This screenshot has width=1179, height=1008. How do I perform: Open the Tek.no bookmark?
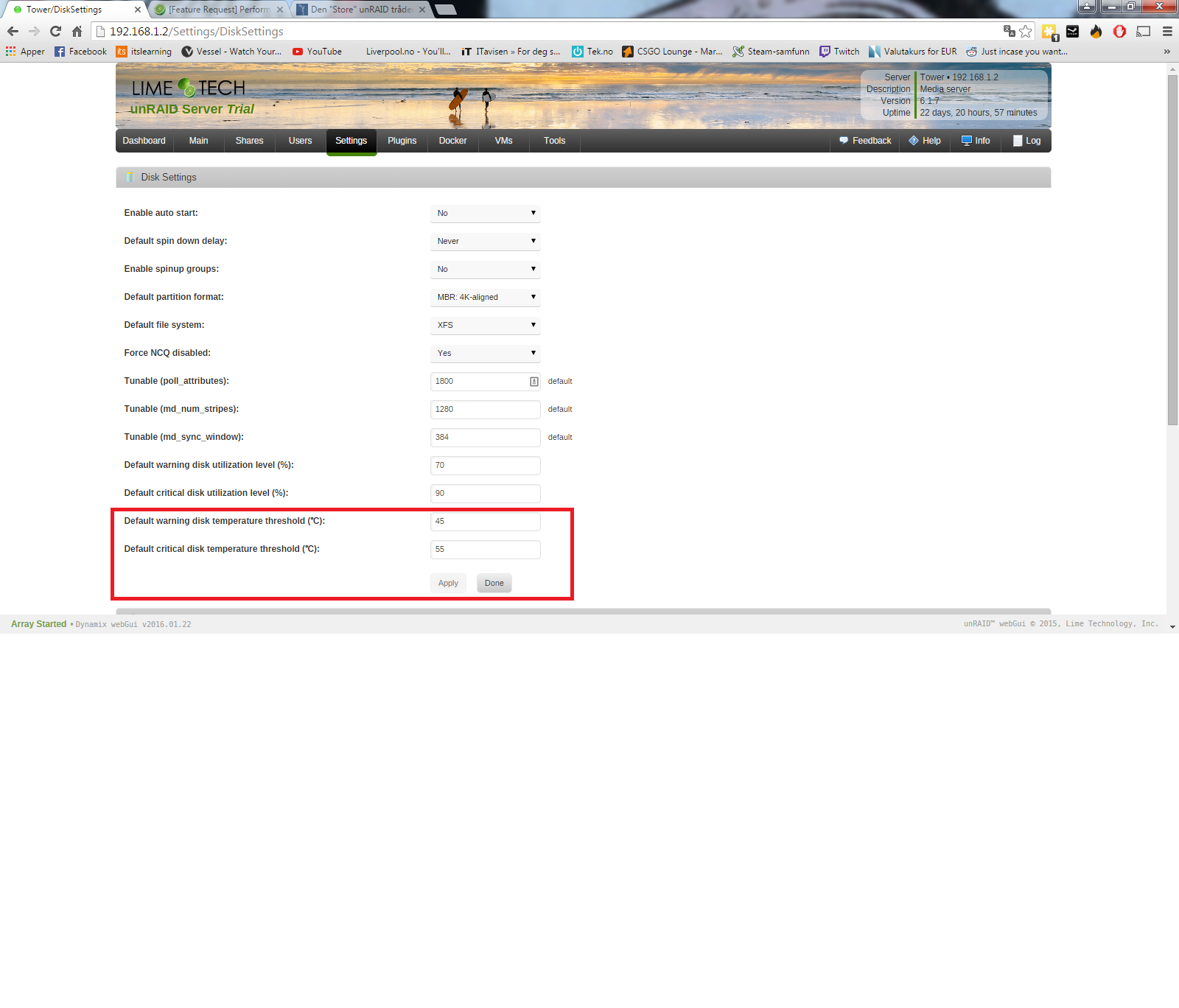[x=592, y=52]
